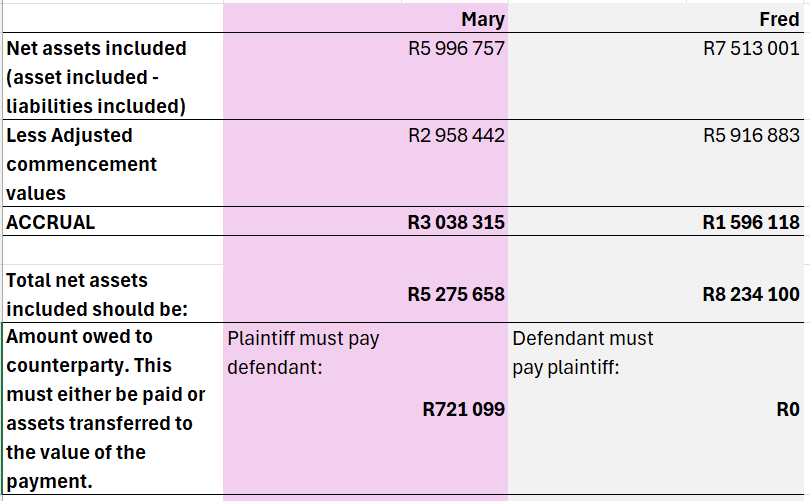810x501 pixels.
Task: Select Fred's commencement value R5 916 883
Action: (751, 135)
